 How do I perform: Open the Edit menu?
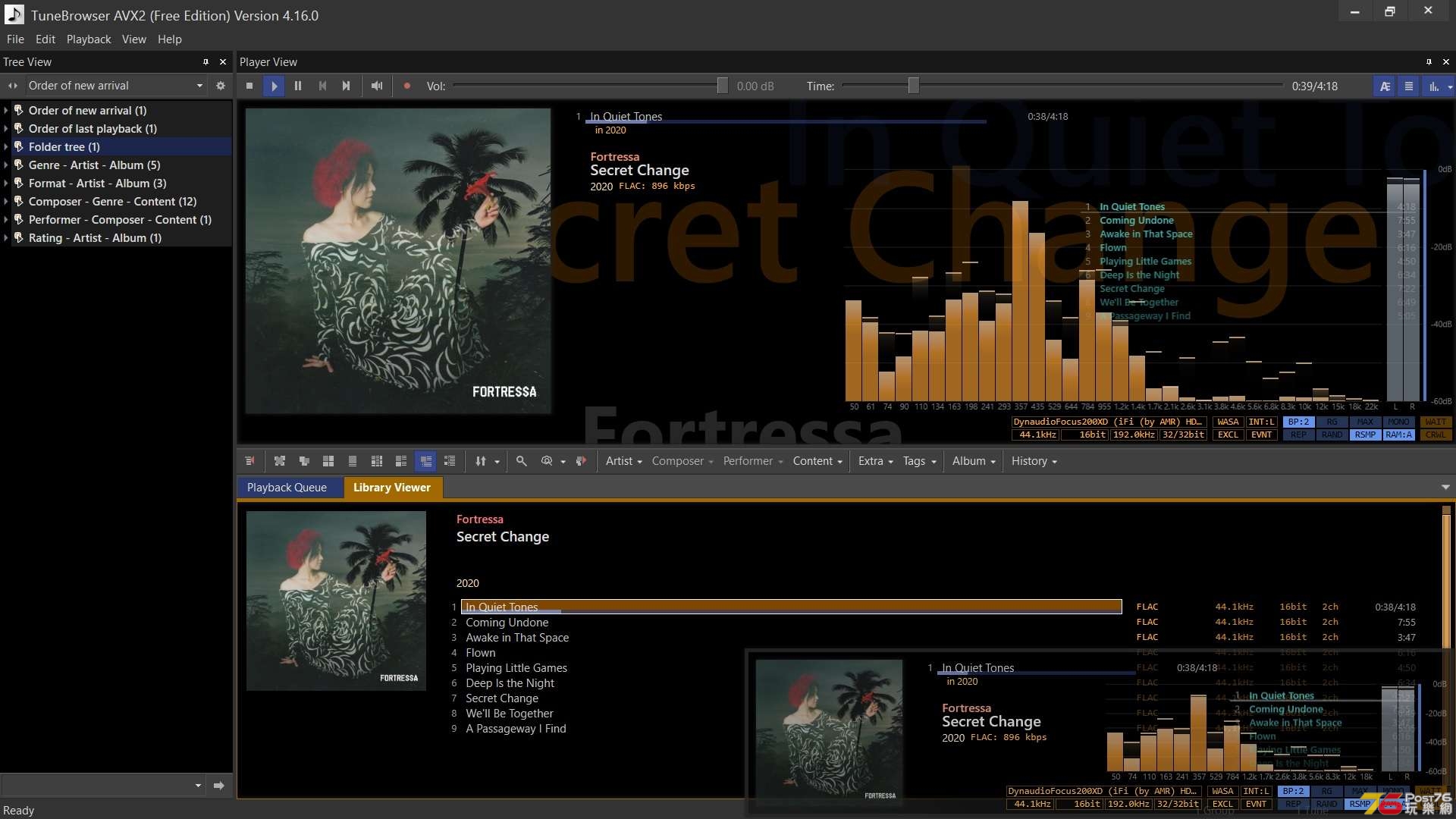tap(45, 39)
